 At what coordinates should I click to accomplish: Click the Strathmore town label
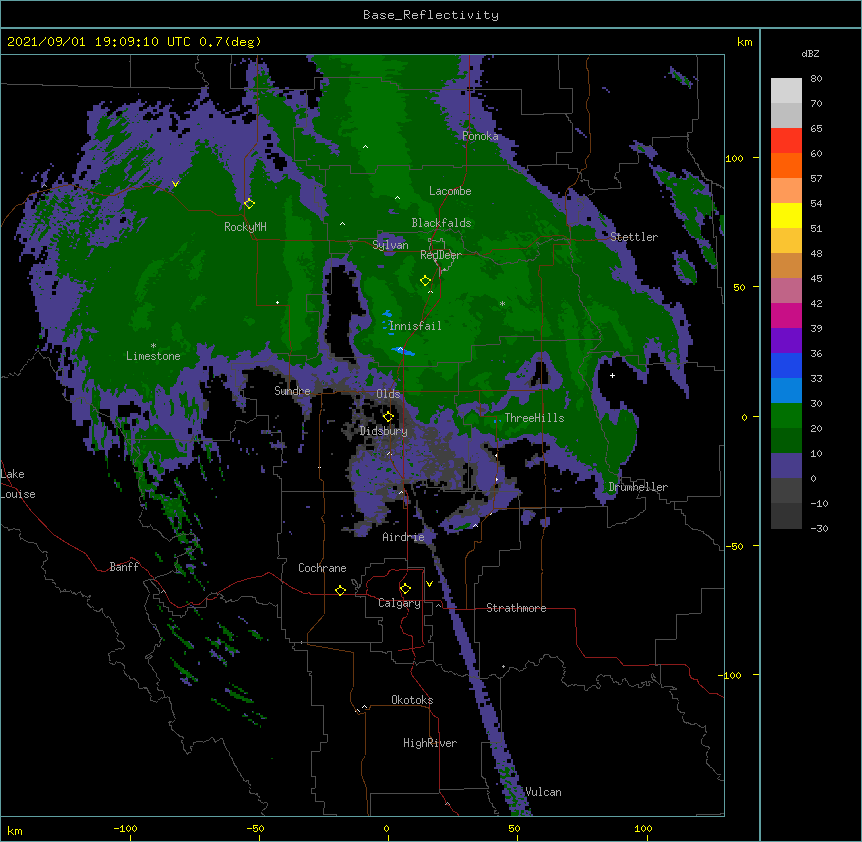click(x=516, y=608)
